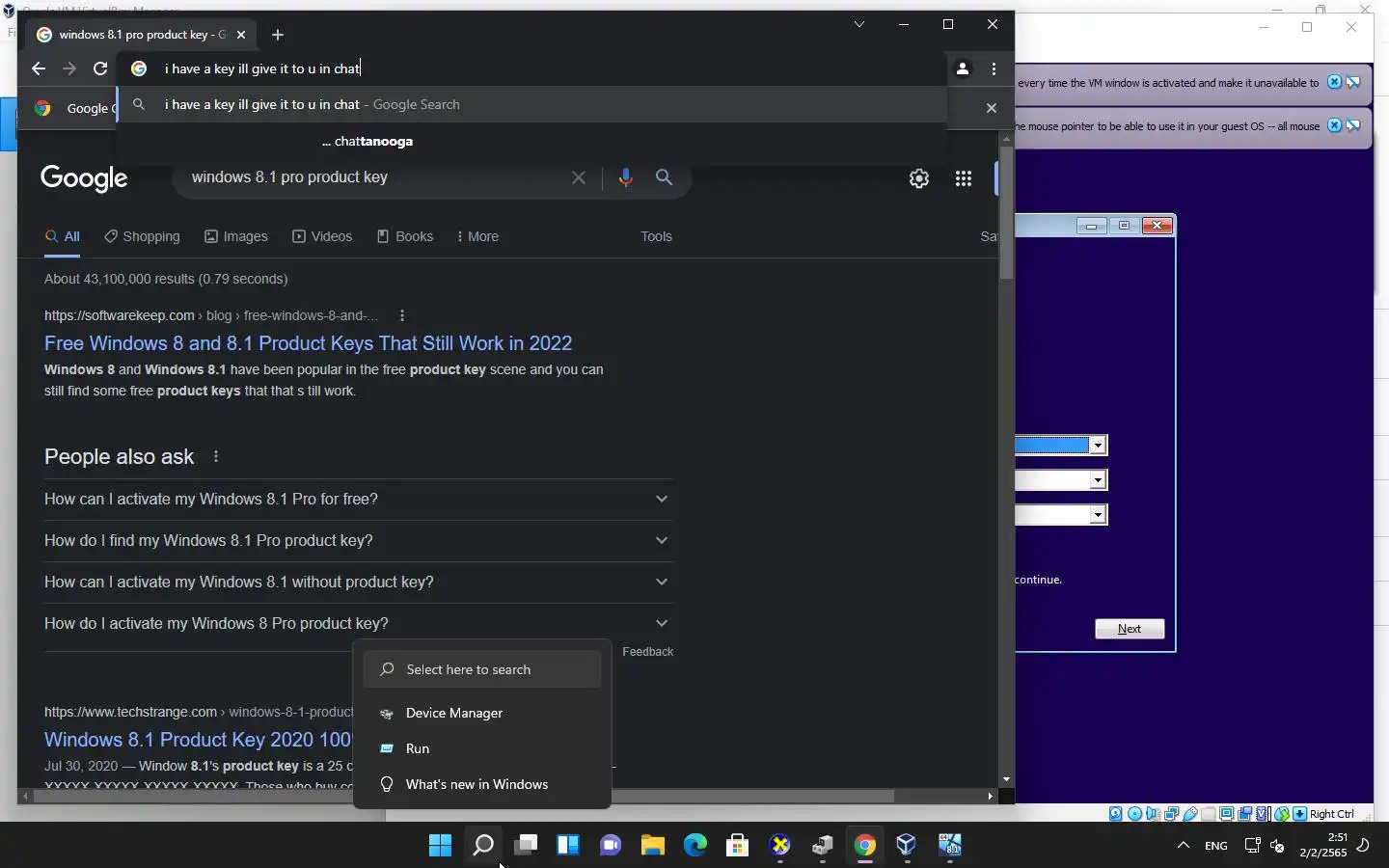Open ENG language indicator in tray

(x=1216, y=845)
